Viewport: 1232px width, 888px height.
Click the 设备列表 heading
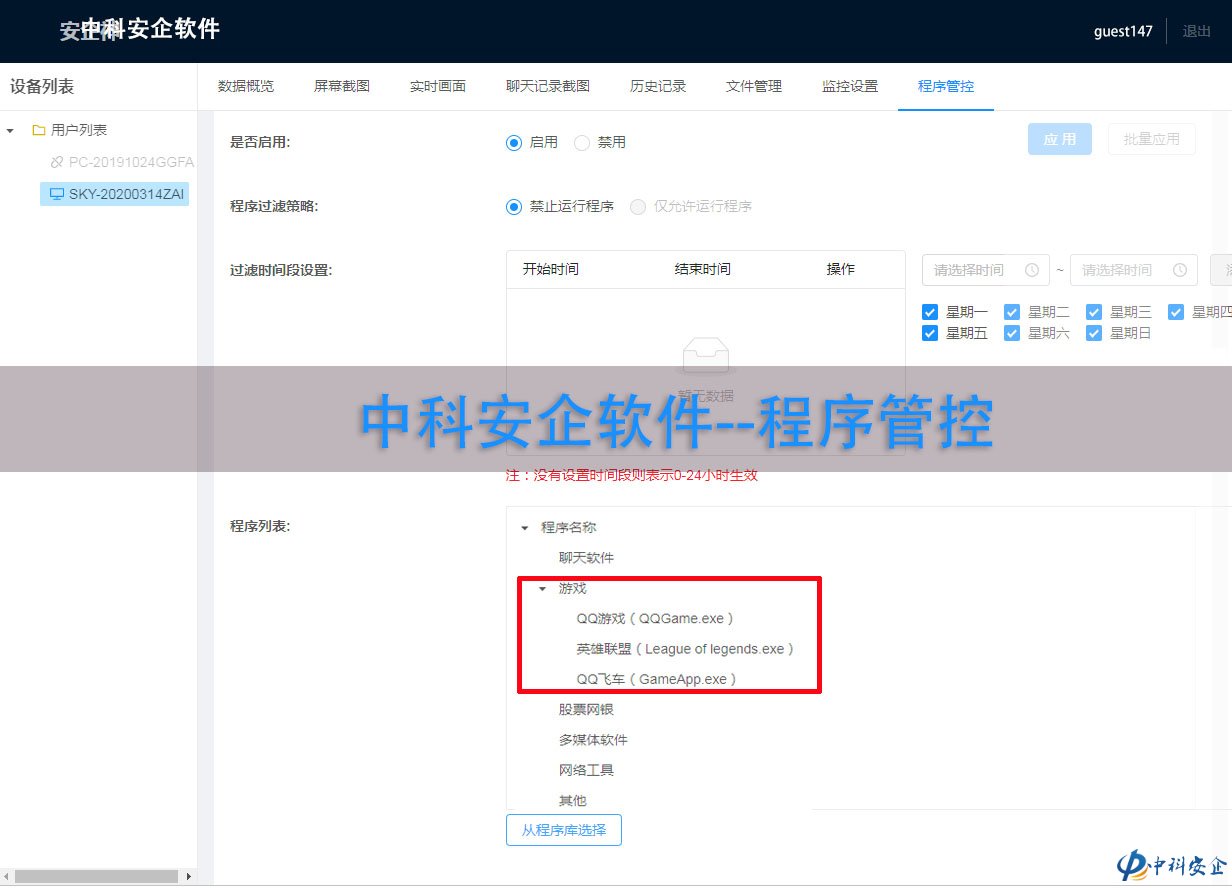point(42,87)
